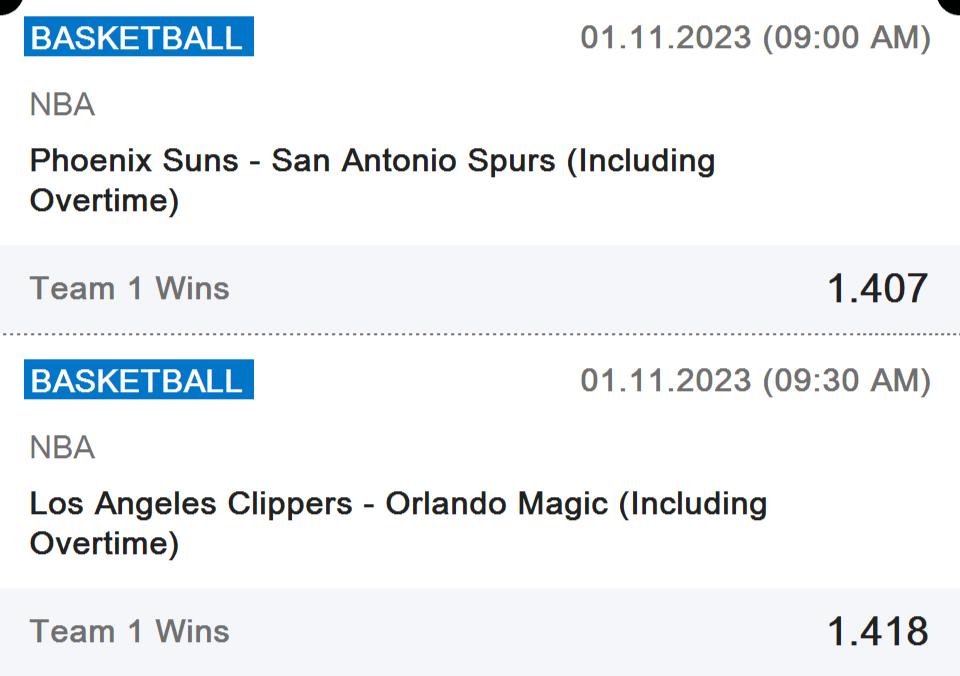Click Team 1 Wins in the Clippers-Magic bet
Image resolution: width=960 pixels, height=676 pixels.
pos(130,632)
